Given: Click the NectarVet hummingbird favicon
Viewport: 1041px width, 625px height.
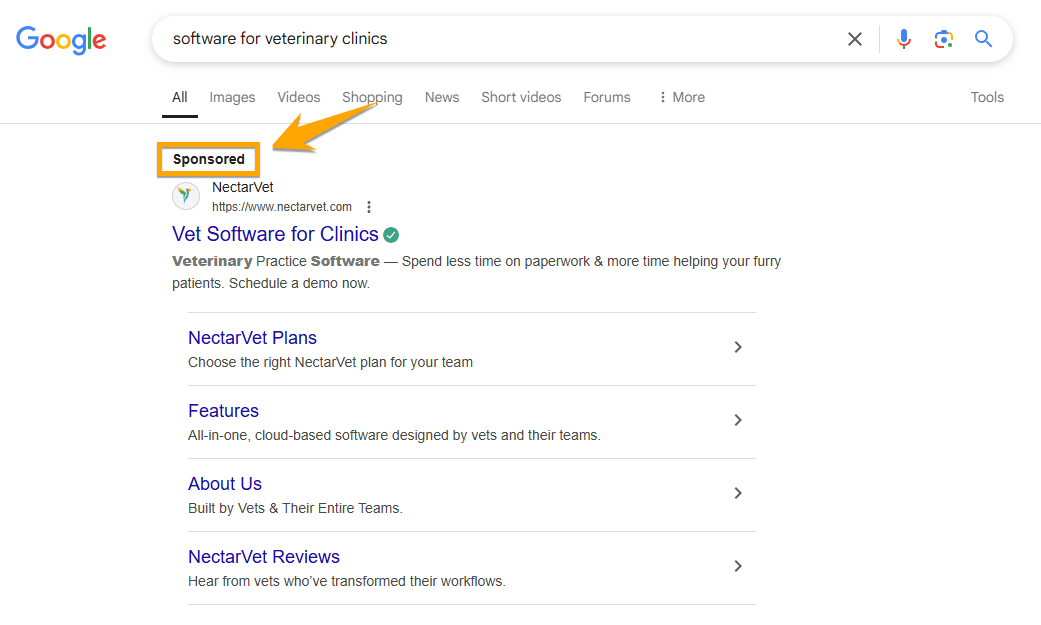Looking at the screenshot, I should coord(186,196).
